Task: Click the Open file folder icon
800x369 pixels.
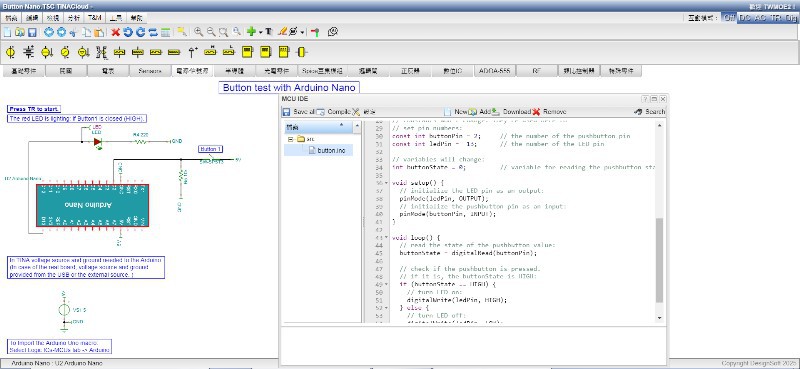Action: [20, 32]
